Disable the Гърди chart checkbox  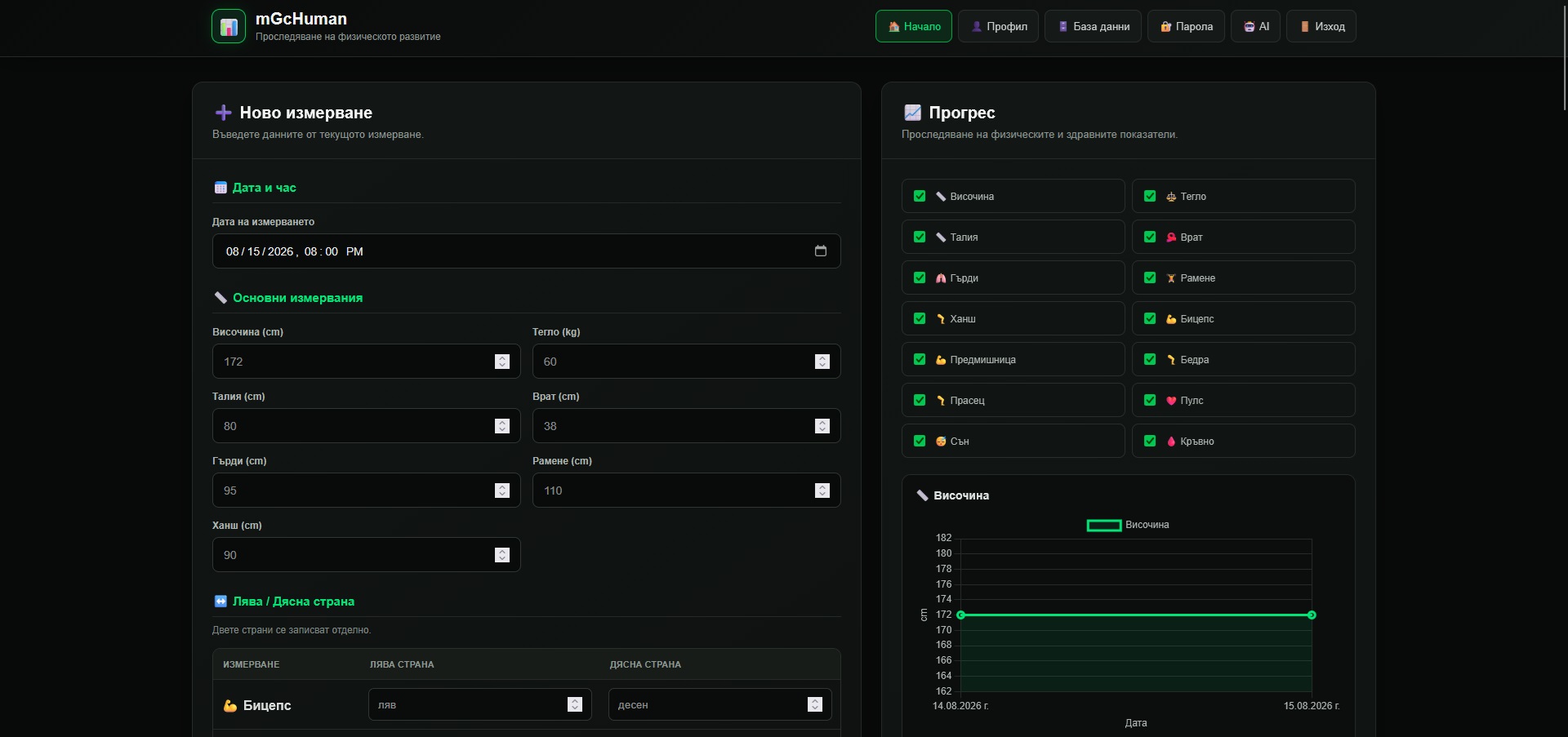920,277
